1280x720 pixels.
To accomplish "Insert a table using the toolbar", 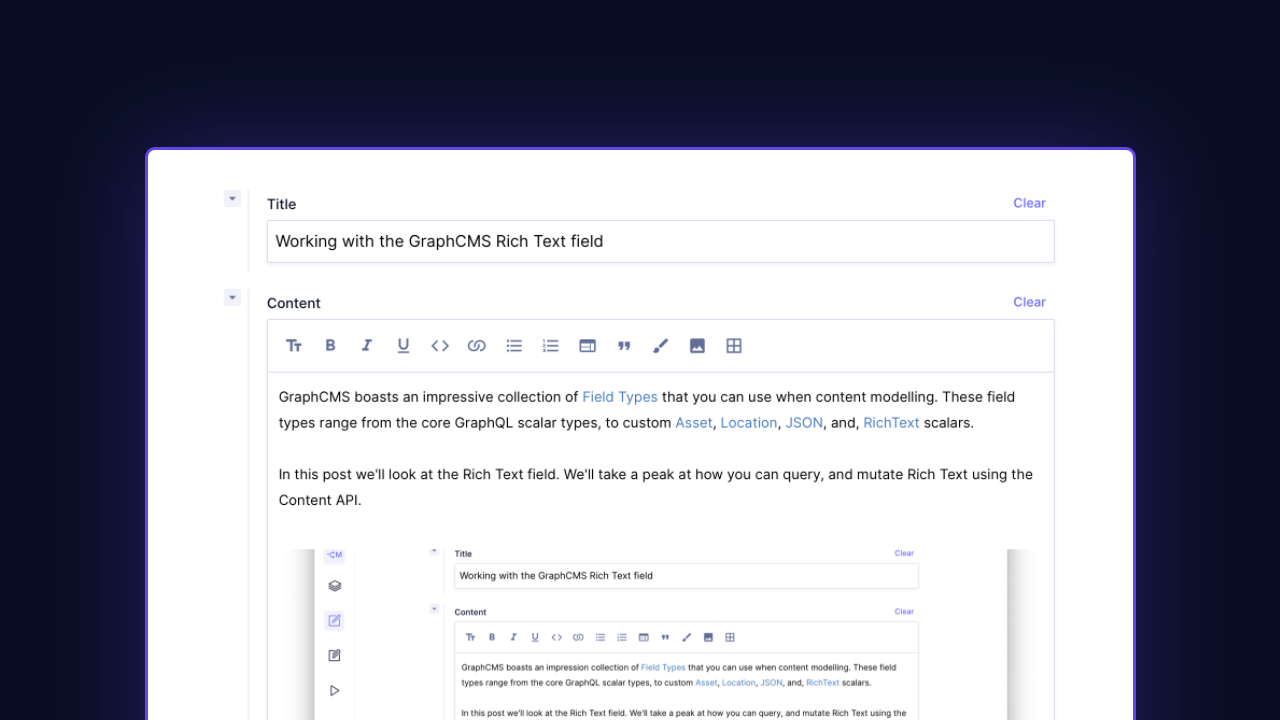I will [x=734, y=345].
